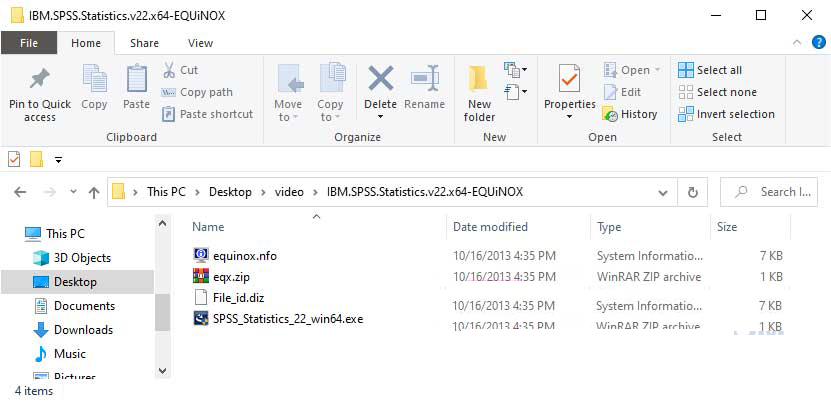Switch to the Share tab
This screenshot has width=831, height=403.
click(143, 43)
